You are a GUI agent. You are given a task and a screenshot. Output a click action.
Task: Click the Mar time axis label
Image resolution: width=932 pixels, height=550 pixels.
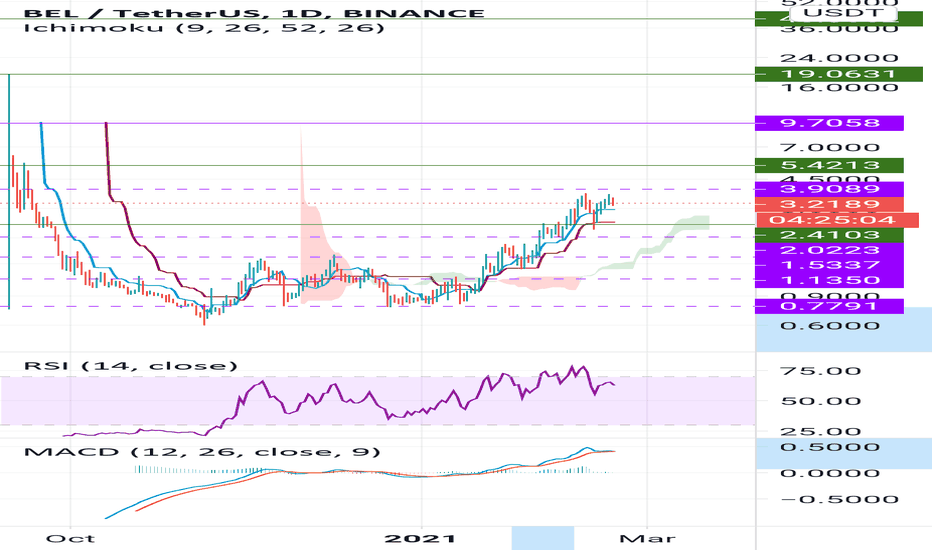(x=647, y=539)
